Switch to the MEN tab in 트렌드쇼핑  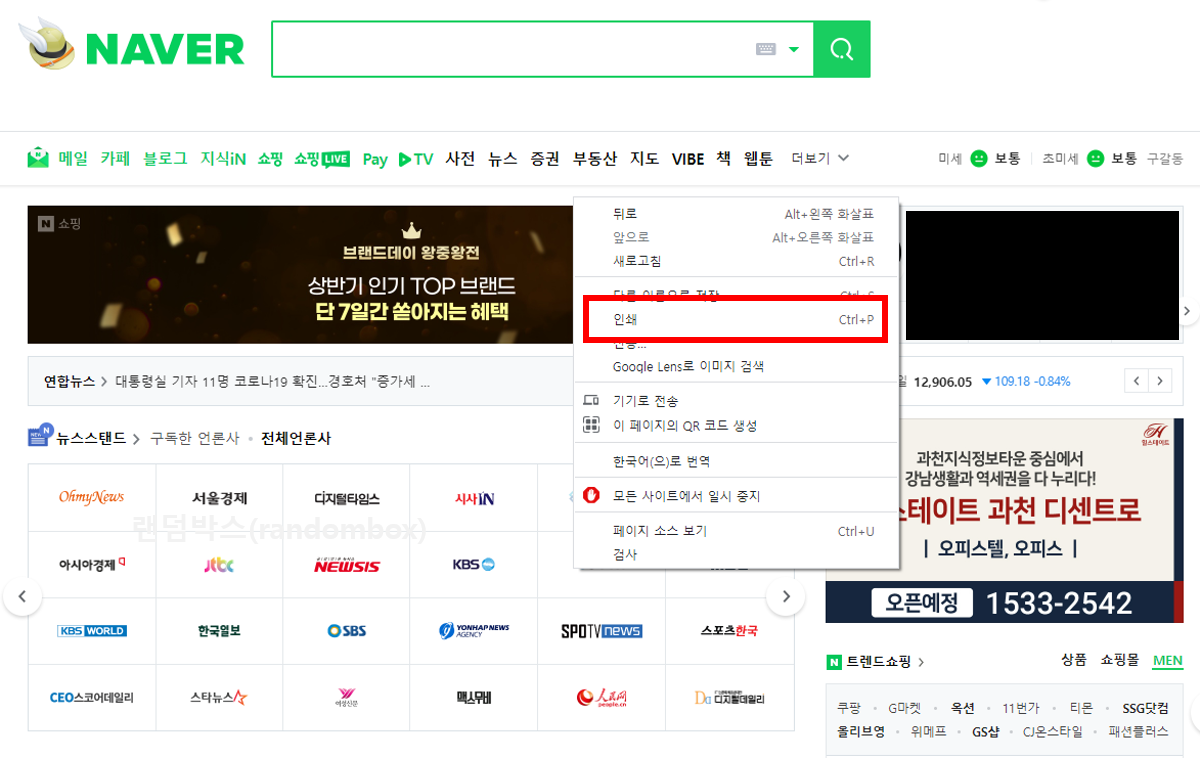(x=1167, y=661)
